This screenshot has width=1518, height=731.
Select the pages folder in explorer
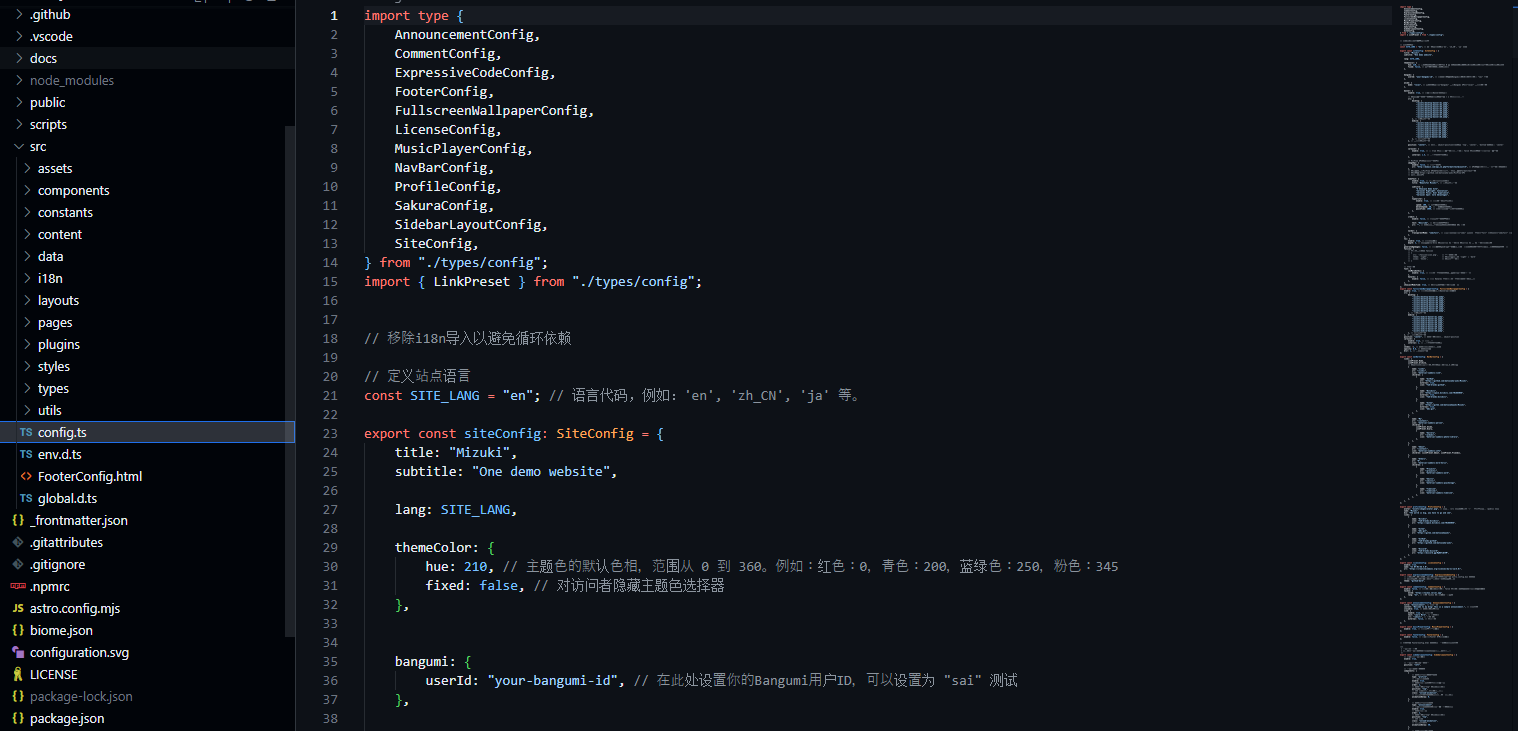coord(55,322)
